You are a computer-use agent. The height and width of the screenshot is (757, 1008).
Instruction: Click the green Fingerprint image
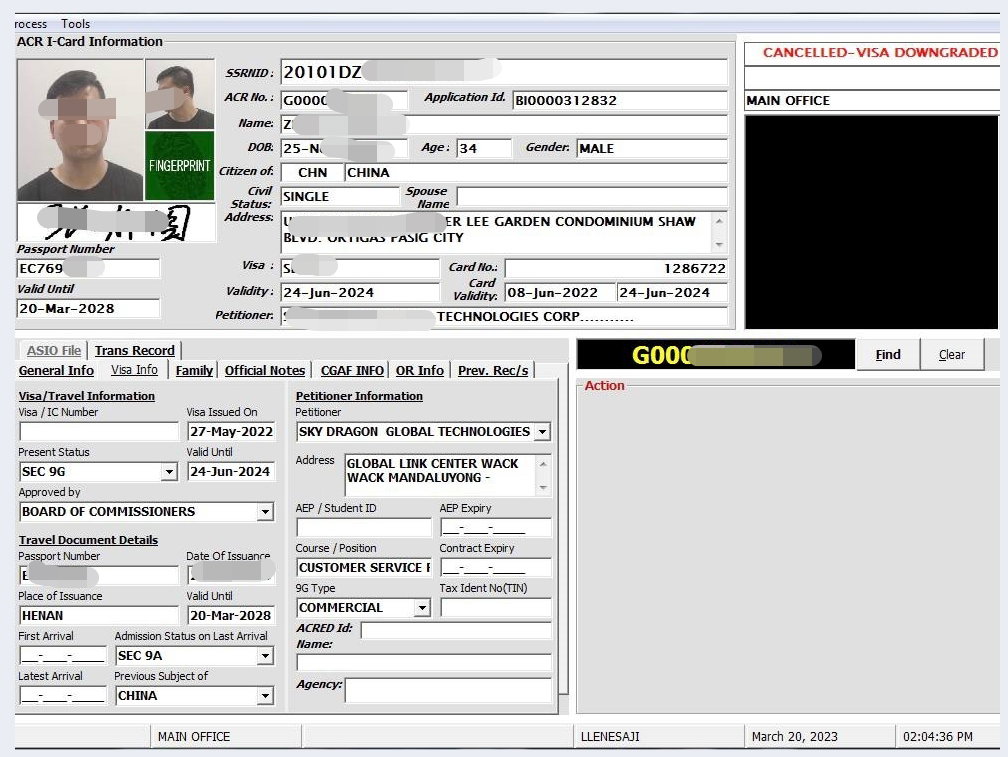[x=180, y=165]
